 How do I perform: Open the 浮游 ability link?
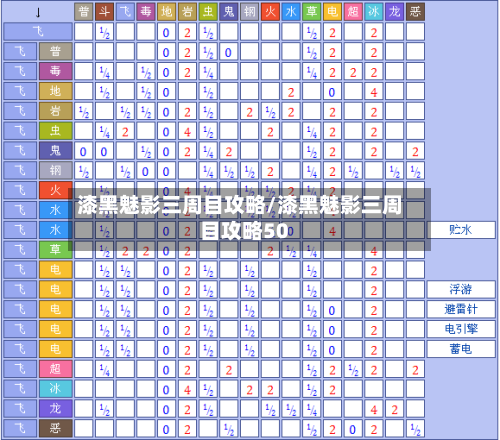point(461,290)
